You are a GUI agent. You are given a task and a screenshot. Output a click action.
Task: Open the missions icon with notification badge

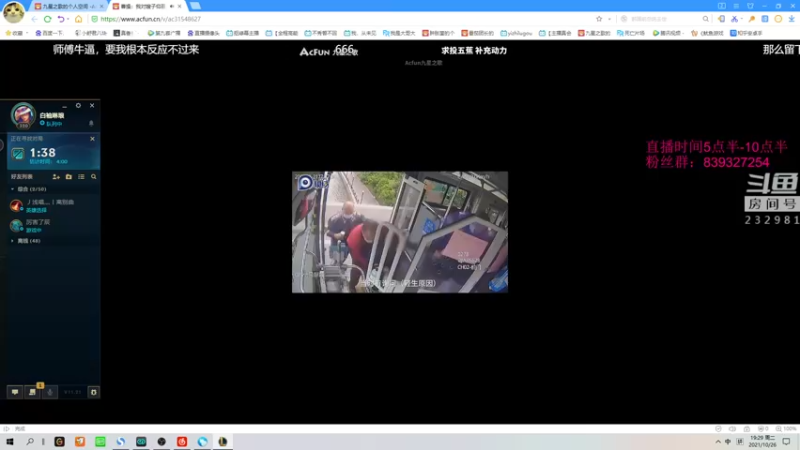[33, 392]
